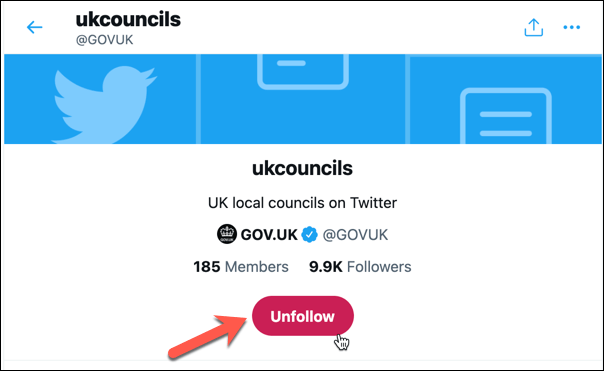Screen dimensions: 604x371
Task: Click the large ukcouncils list name
Action: pos(302,168)
